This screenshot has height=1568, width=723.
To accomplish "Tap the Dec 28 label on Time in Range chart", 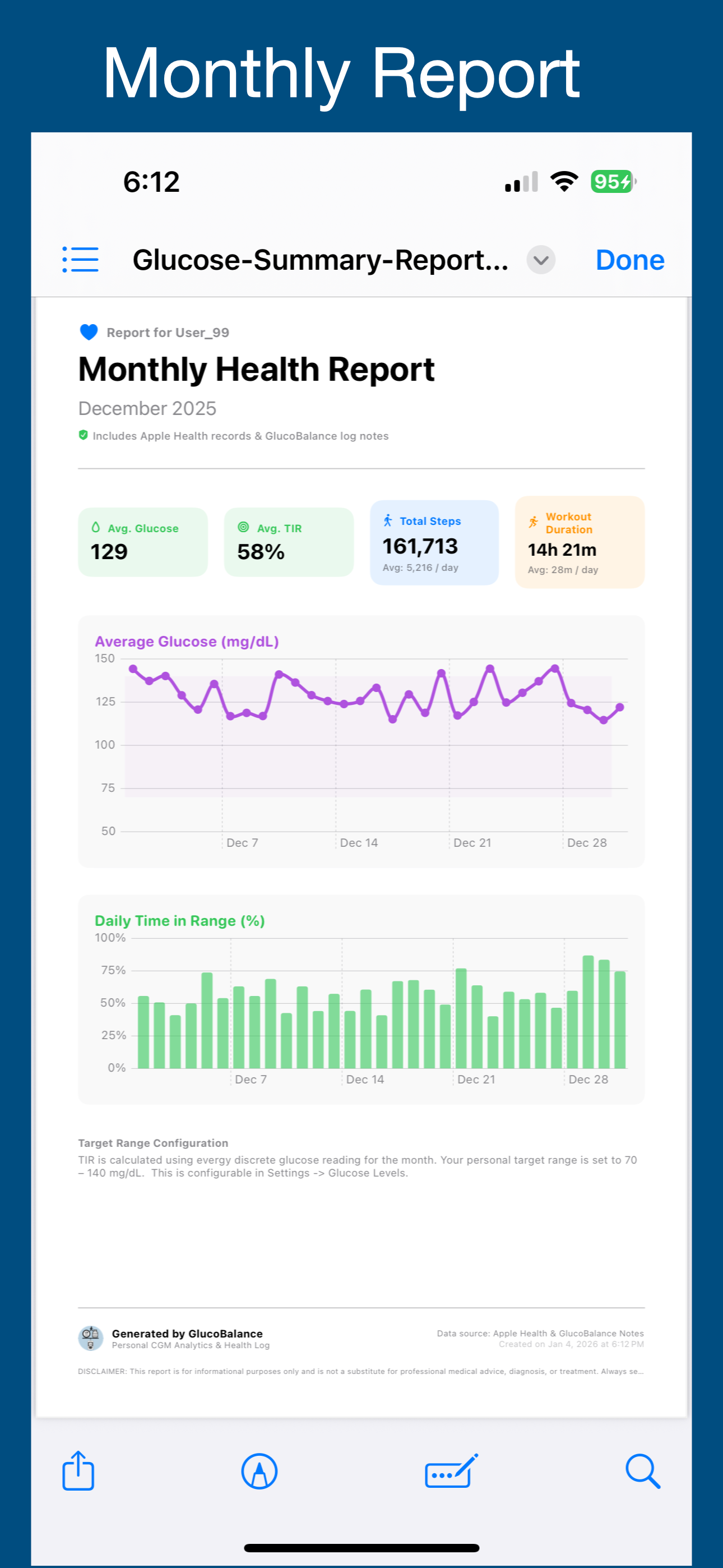I will [588, 1079].
